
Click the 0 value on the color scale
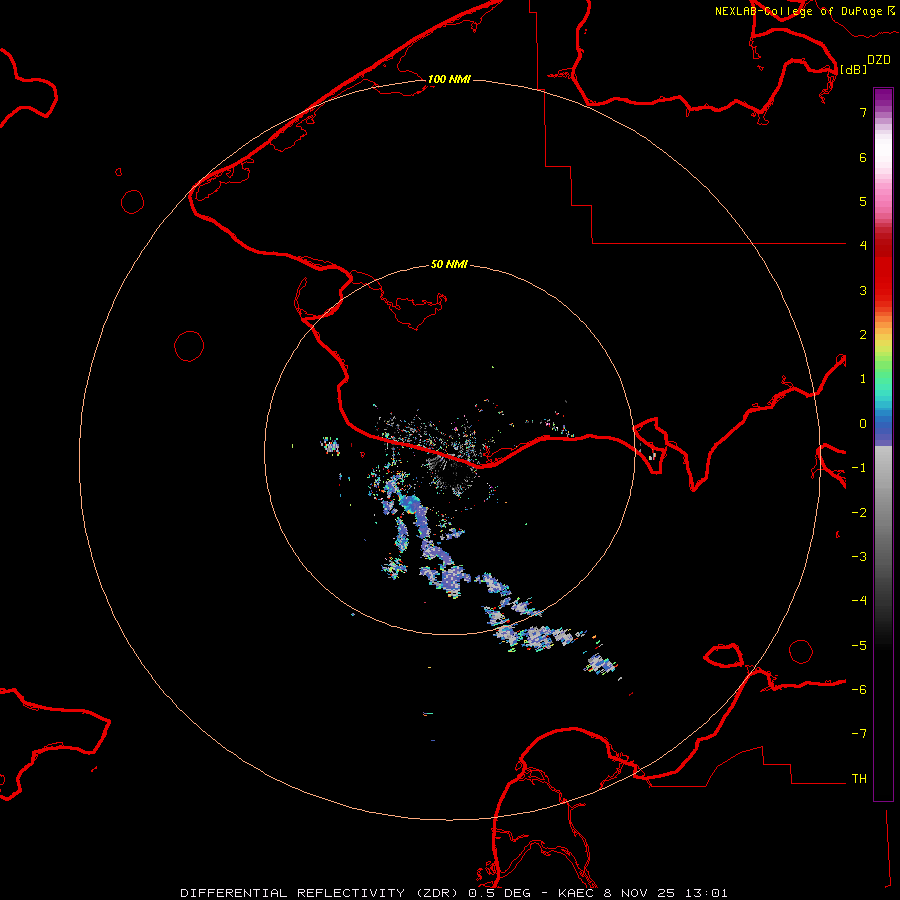coord(863,424)
